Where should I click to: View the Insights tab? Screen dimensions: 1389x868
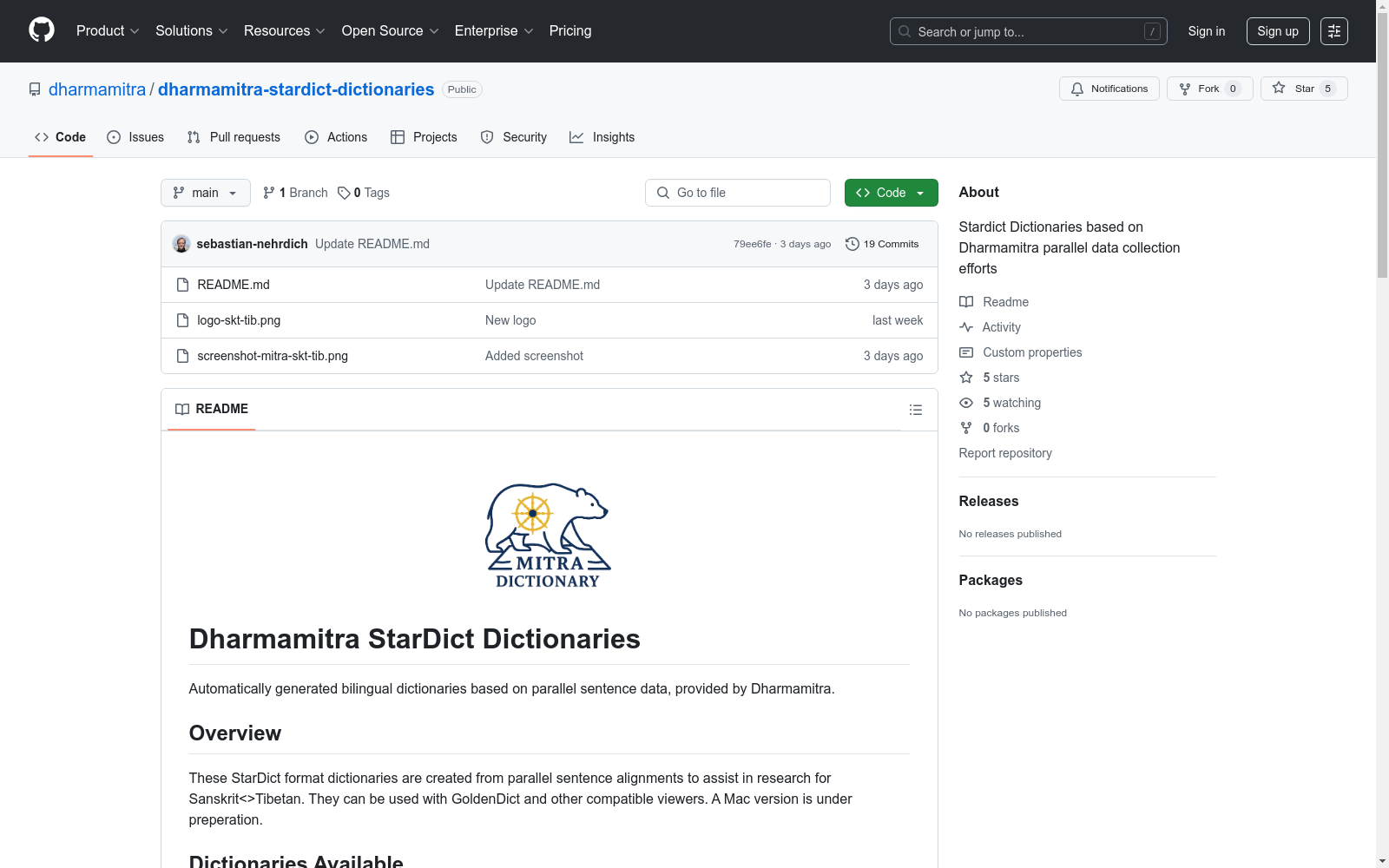[602, 137]
